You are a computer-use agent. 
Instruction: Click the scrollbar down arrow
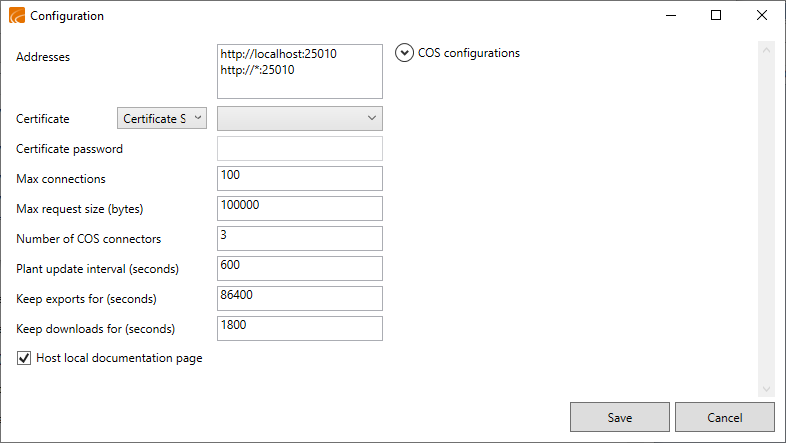click(x=766, y=389)
